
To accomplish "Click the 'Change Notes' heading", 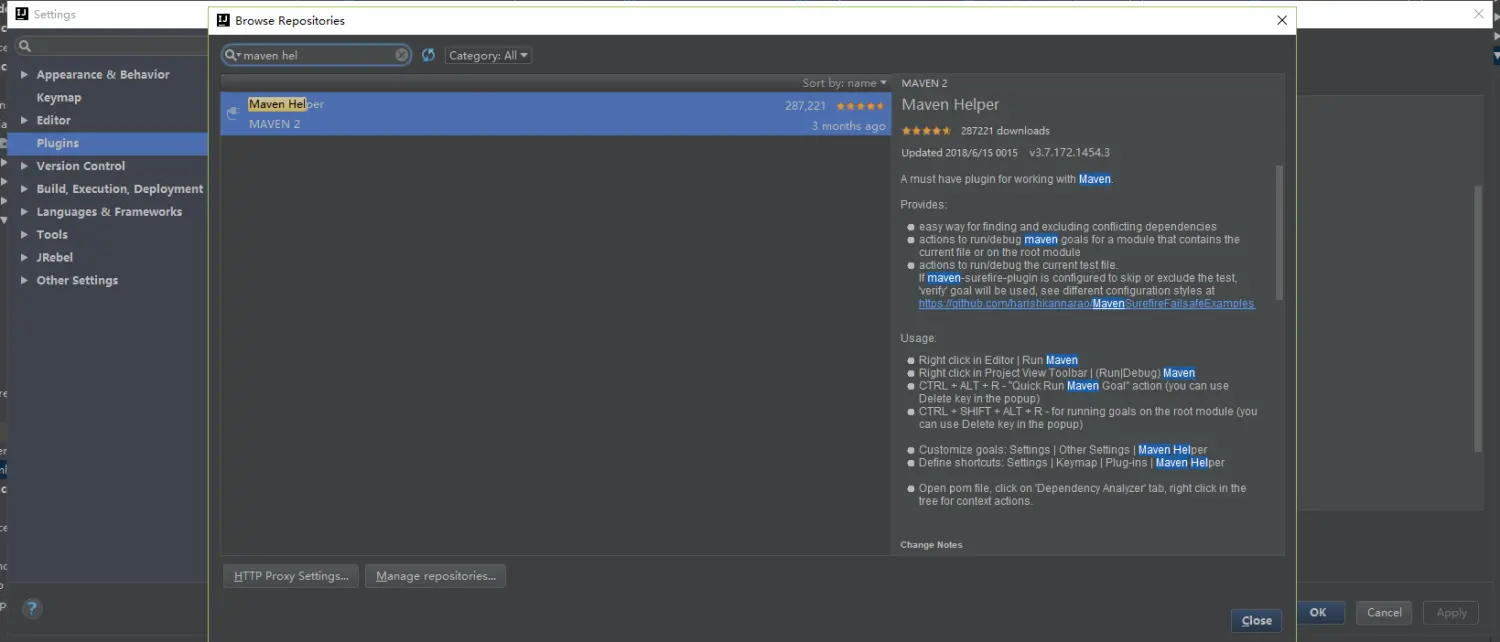I will point(931,545).
